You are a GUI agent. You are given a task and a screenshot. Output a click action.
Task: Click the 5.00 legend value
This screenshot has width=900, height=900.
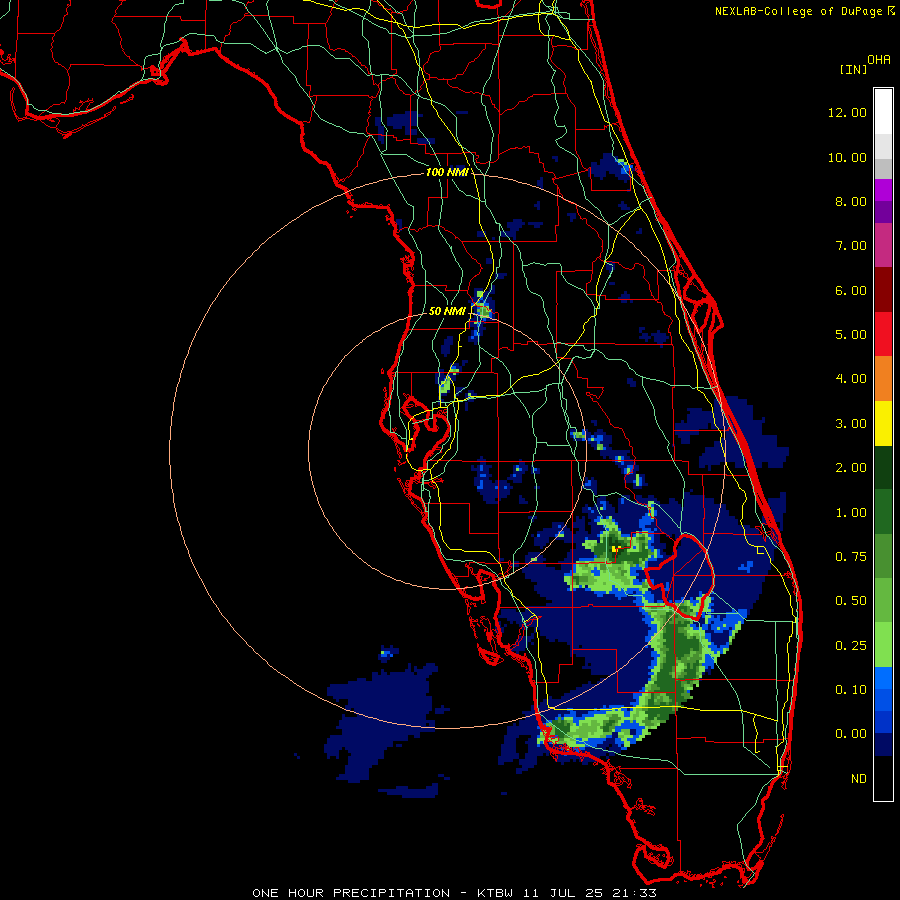tap(851, 335)
